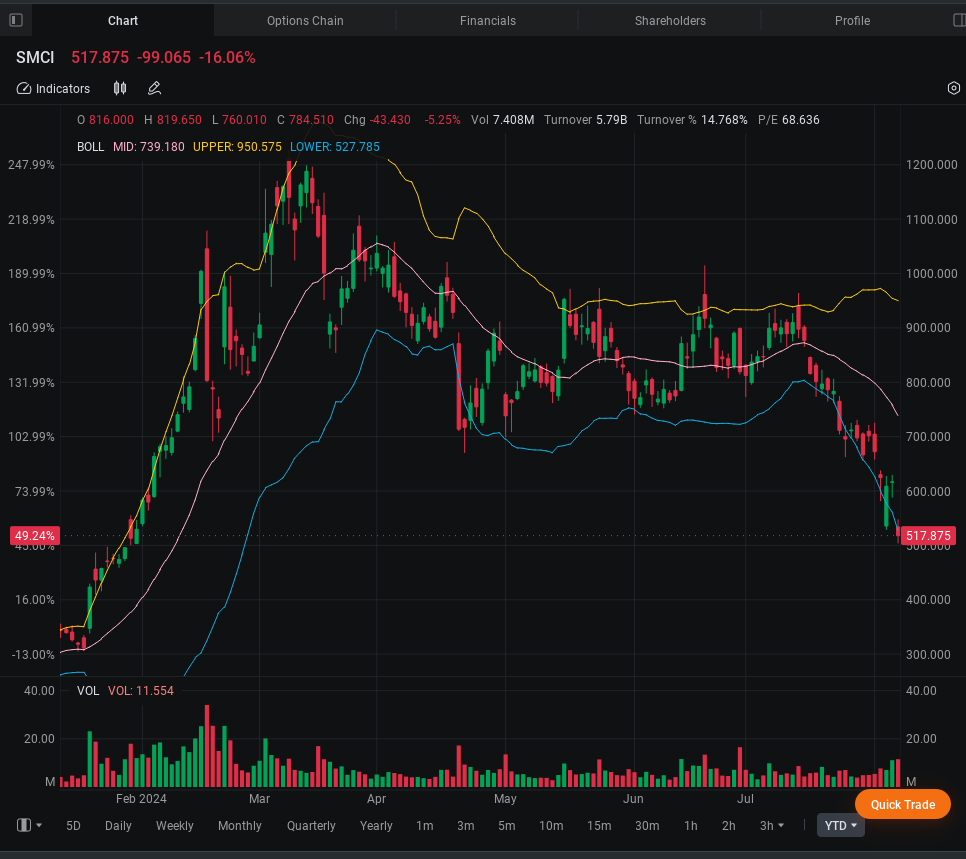The image size is (966, 859).
Task: Open chart settings hexagon icon
Action: click(x=953, y=89)
